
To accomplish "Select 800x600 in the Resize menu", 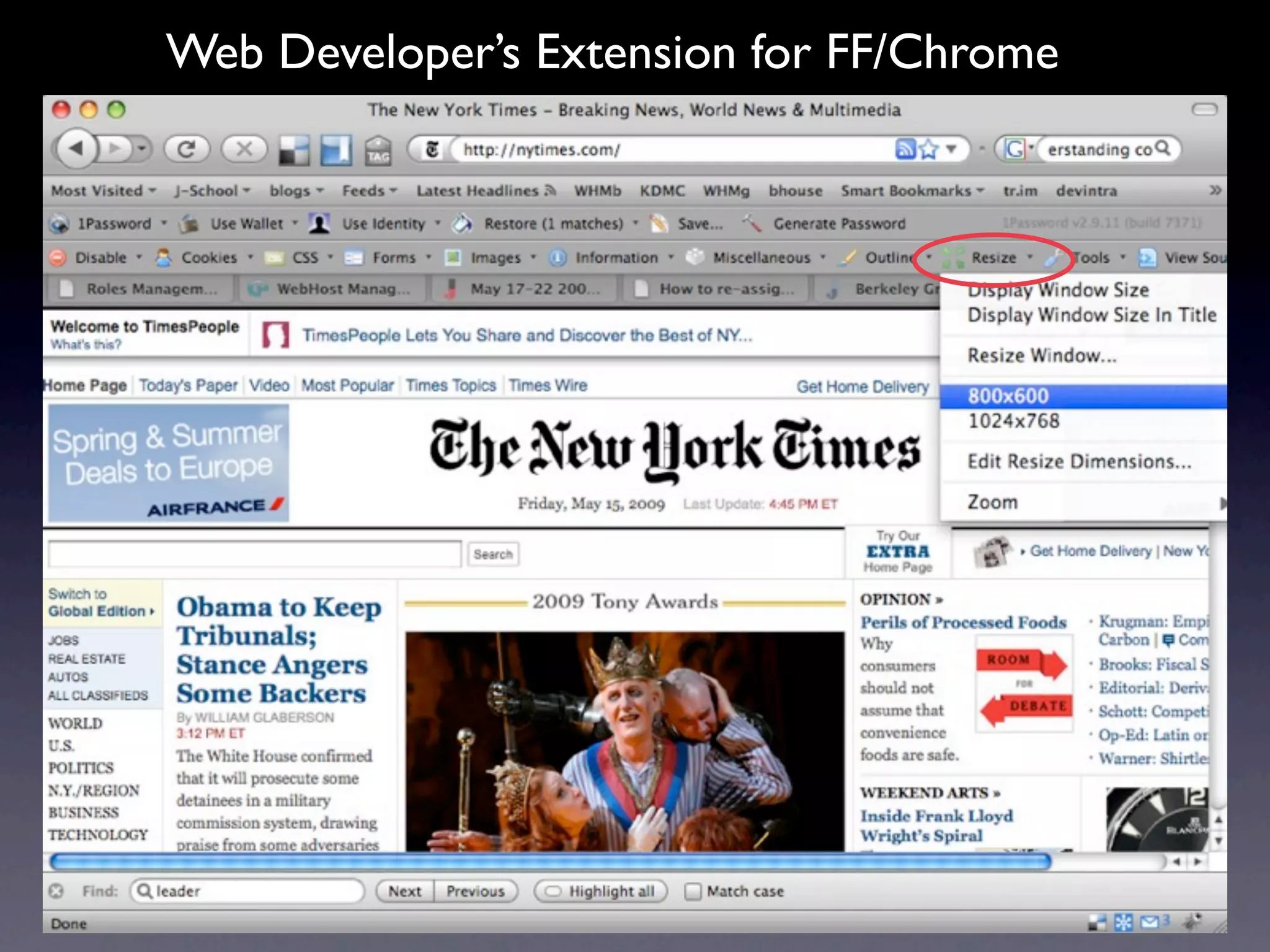I will click(x=1083, y=396).
